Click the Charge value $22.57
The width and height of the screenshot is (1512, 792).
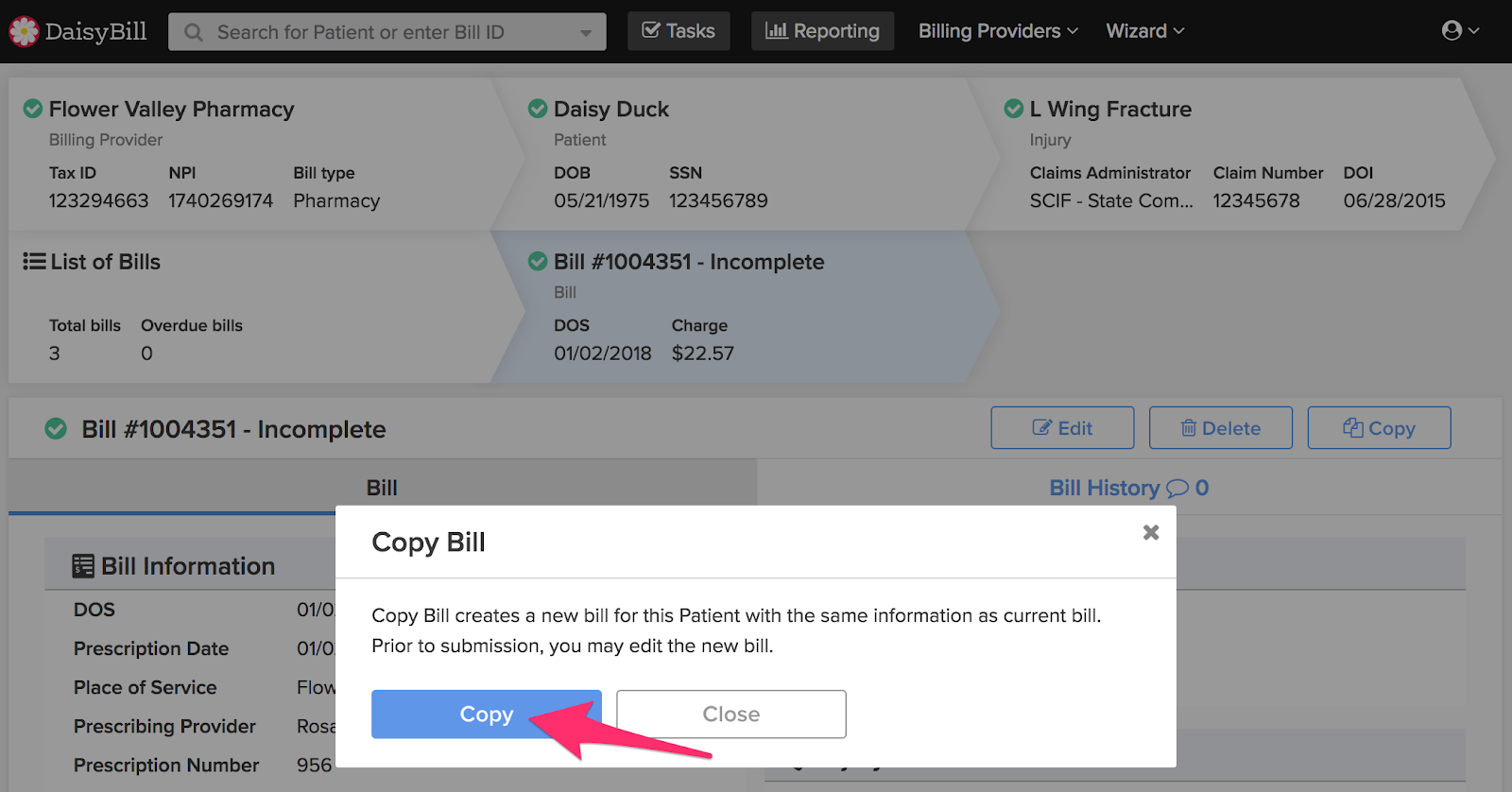click(x=703, y=353)
